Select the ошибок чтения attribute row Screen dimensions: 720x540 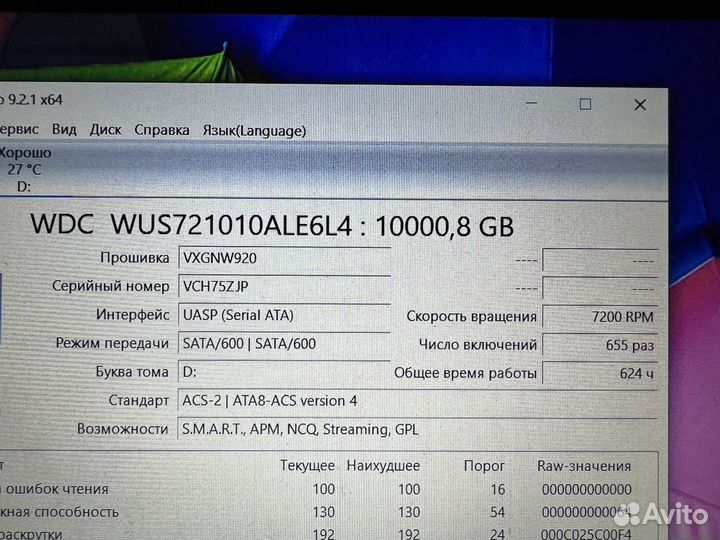[328, 489]
